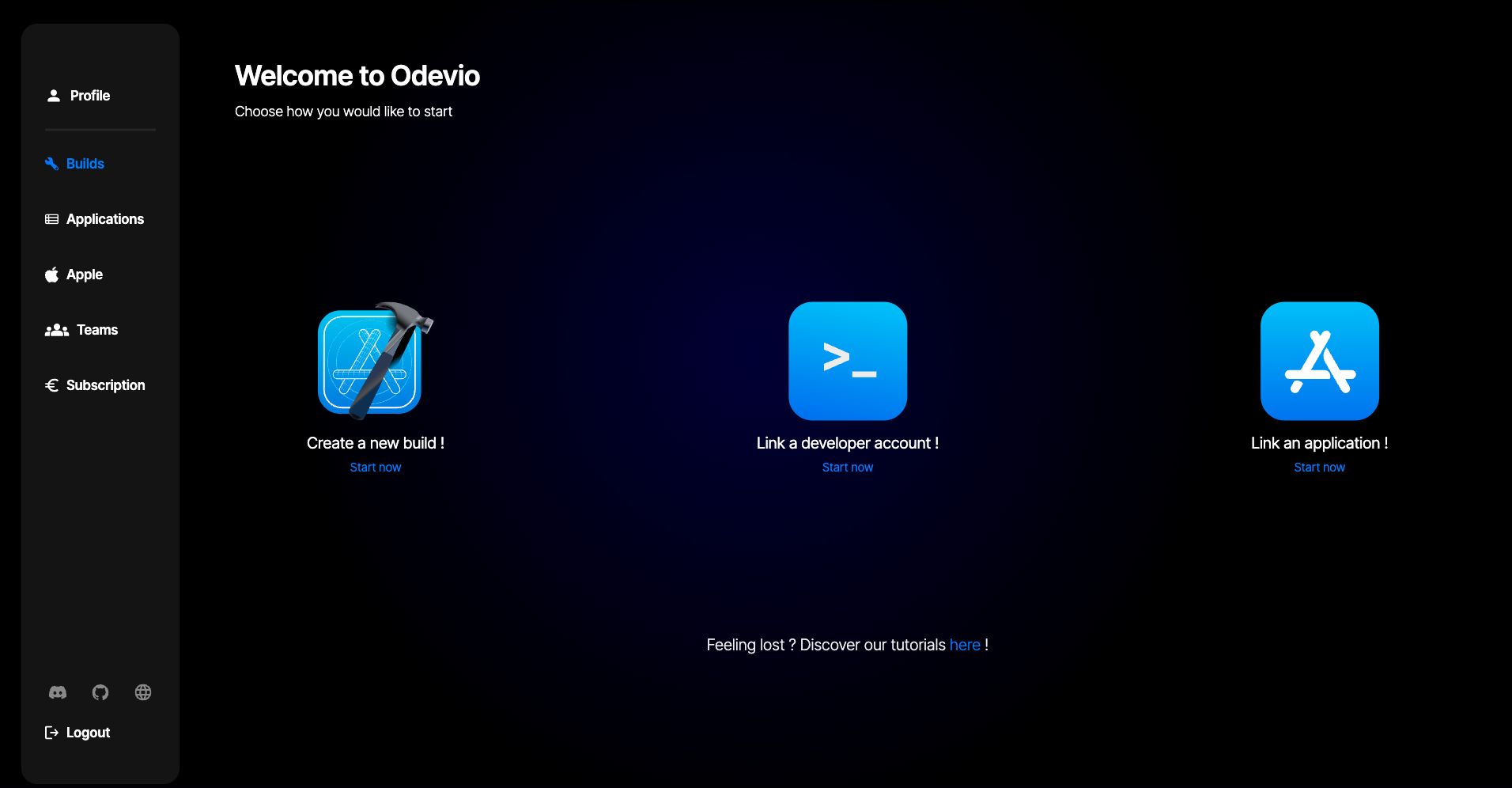The width and height of the screenshot is (1512, 788).
Task: Click Start now under Create a new build
Action: (376, 468)
